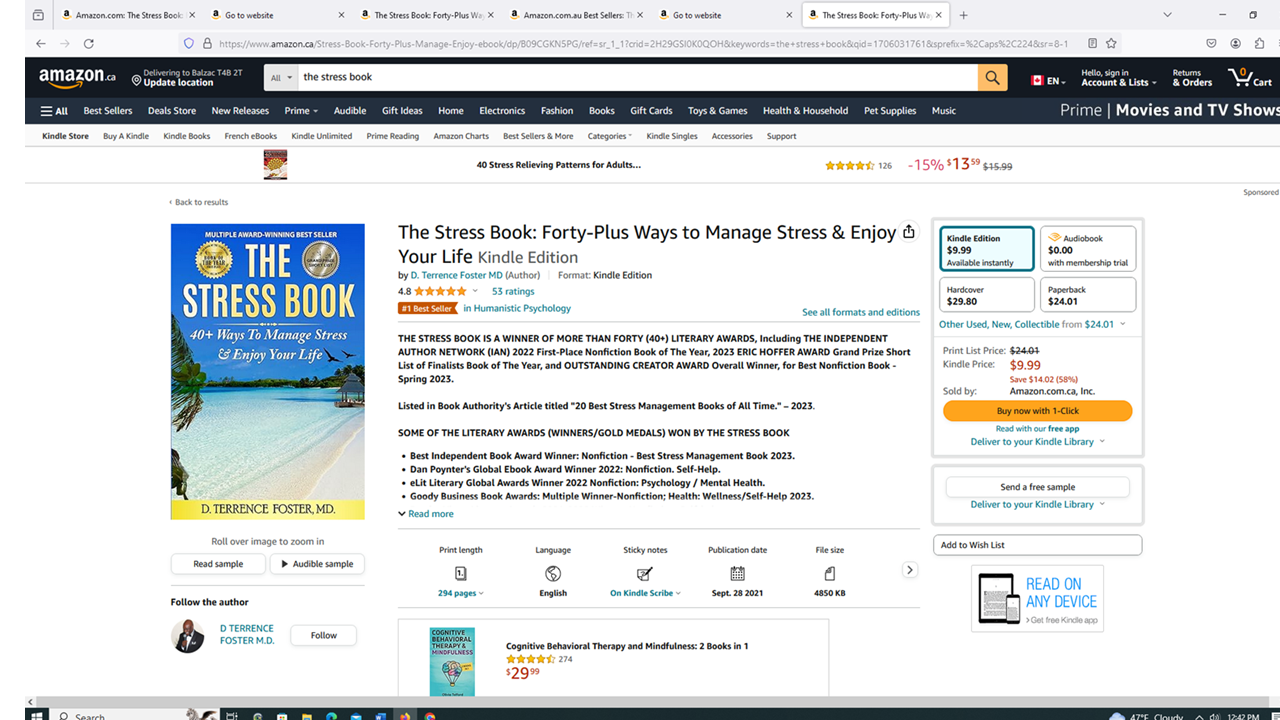
Task: Click the share icon next to the book title
Action: click(908, 232)
